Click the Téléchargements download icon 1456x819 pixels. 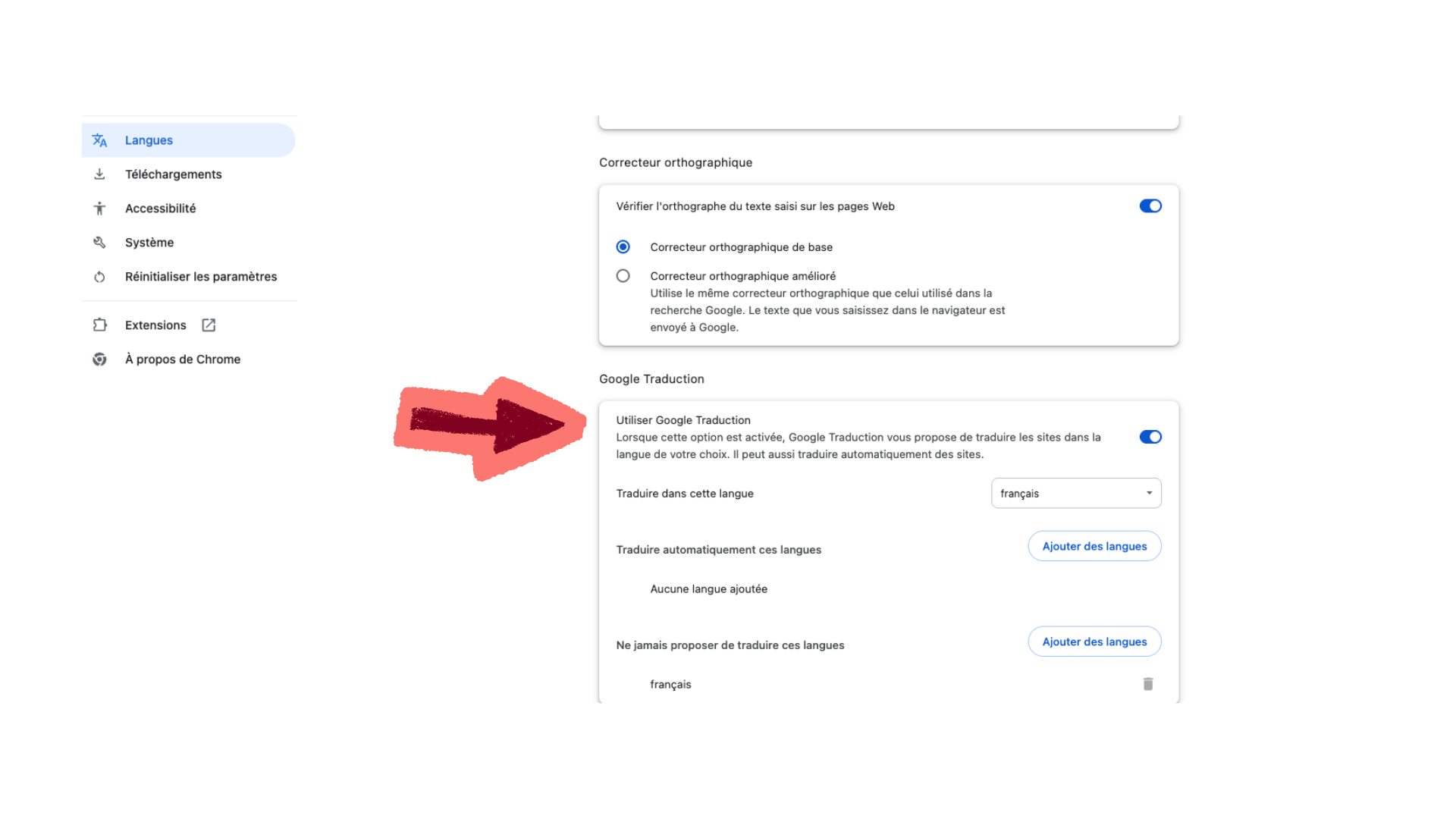pos(99,174)
